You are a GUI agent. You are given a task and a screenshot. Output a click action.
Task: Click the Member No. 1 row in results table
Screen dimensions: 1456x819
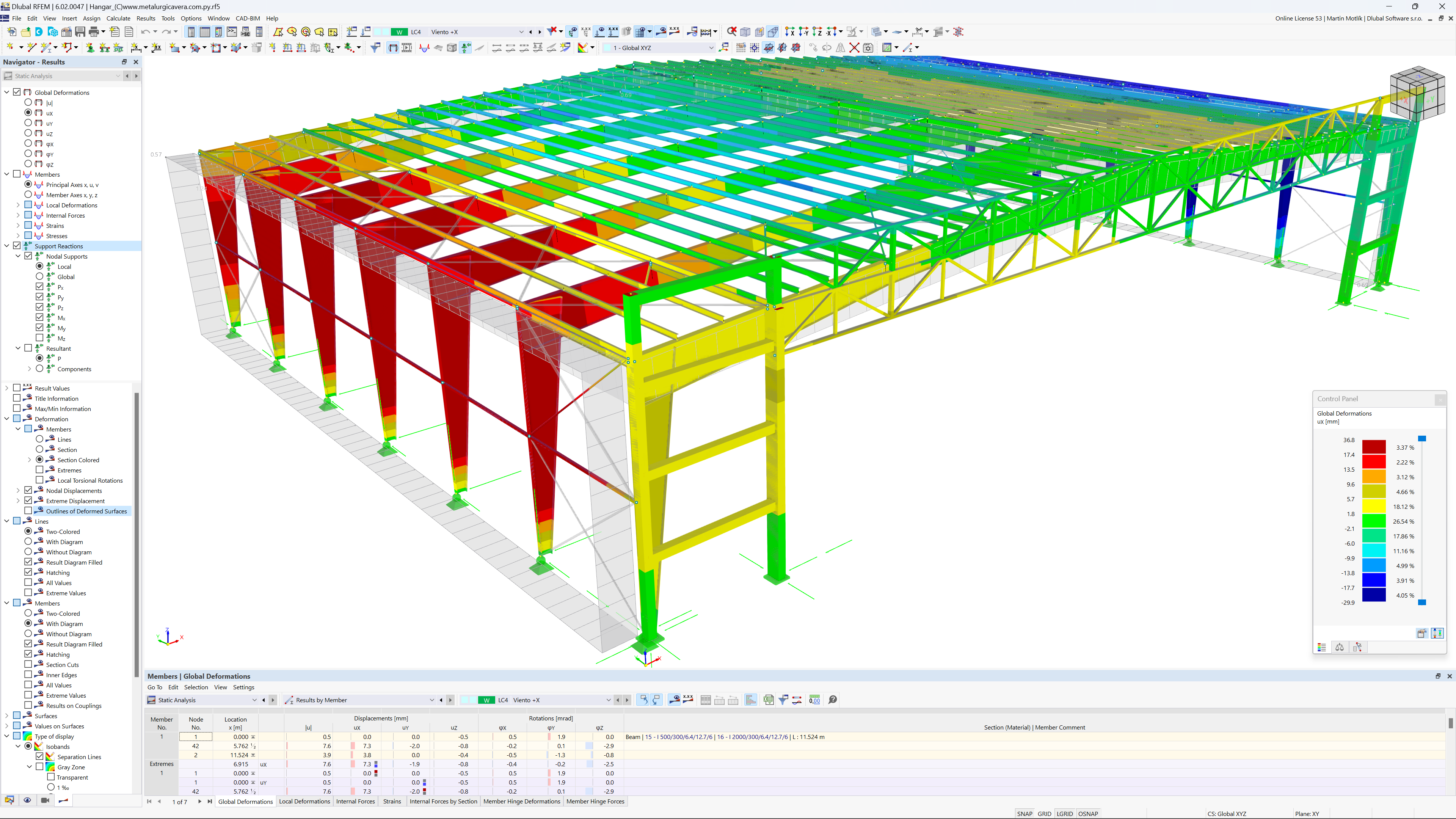pyautogui.click(x=161, y=737)
